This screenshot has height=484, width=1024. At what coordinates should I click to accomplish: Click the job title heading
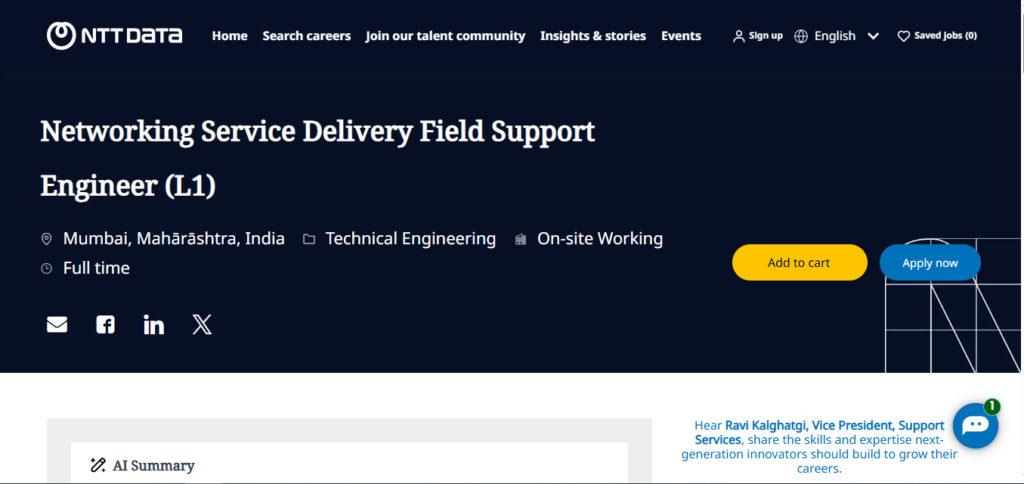[x=317, y=159]
